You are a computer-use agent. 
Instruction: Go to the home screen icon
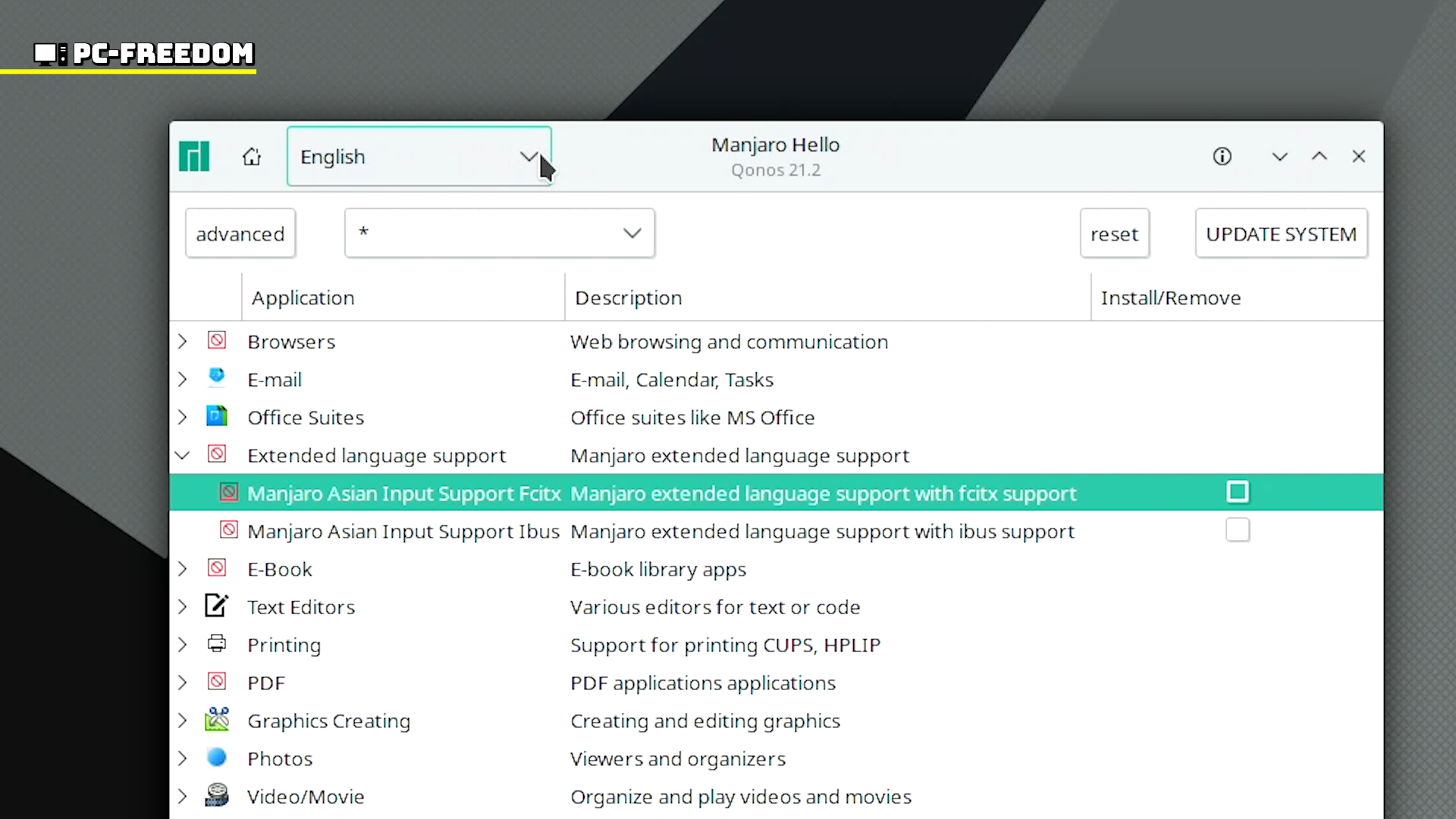coord(252,157)
